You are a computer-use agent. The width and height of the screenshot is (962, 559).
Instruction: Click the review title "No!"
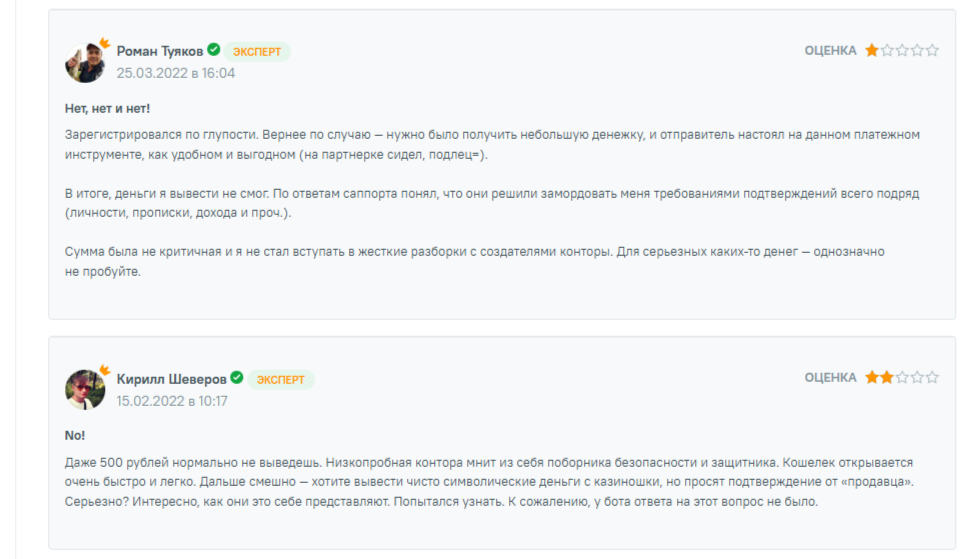click(x=75, y=435)
